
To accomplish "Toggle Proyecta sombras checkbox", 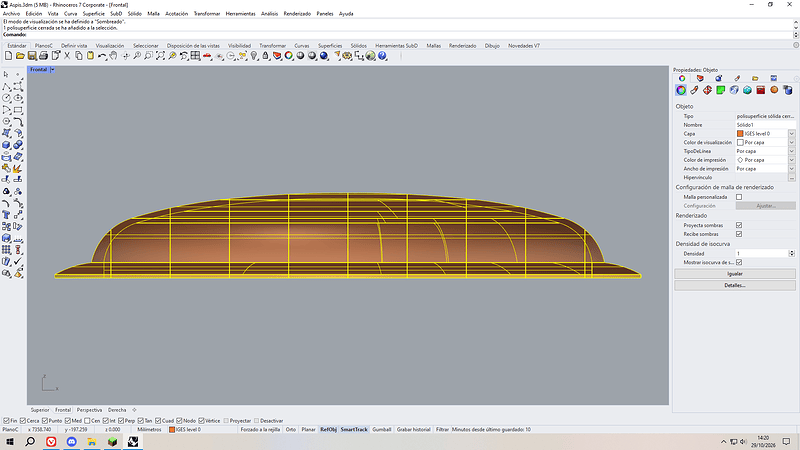I will coord(739,225).
